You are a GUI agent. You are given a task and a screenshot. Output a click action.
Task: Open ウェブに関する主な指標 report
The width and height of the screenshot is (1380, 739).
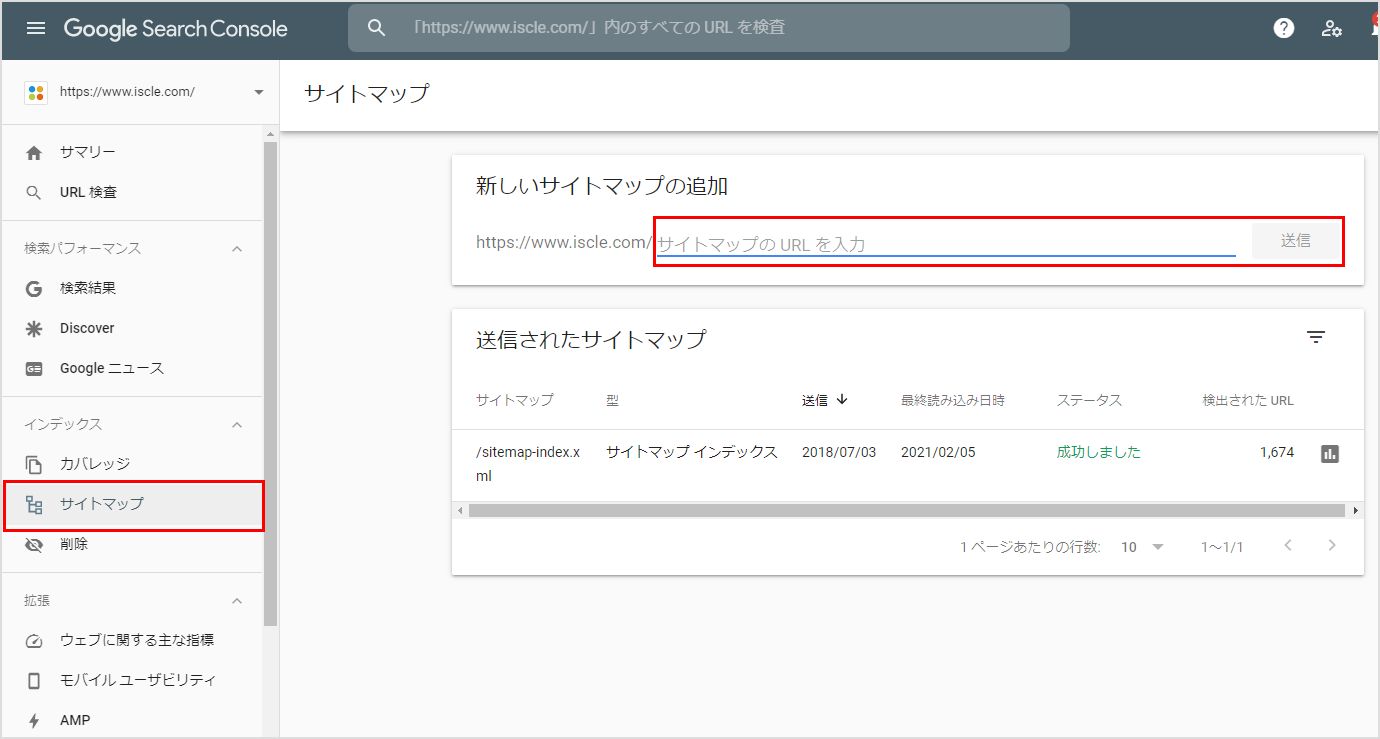click(x=132, y=641)
